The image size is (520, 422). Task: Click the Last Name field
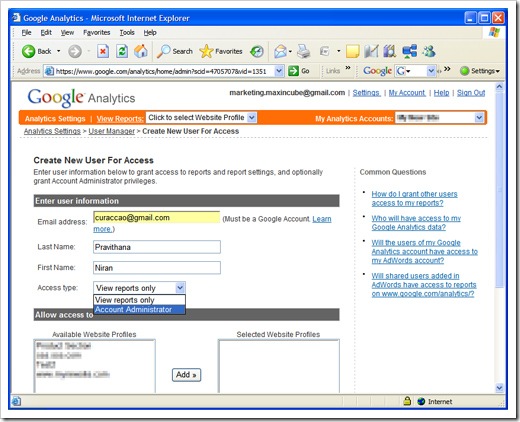coord(157,247)
